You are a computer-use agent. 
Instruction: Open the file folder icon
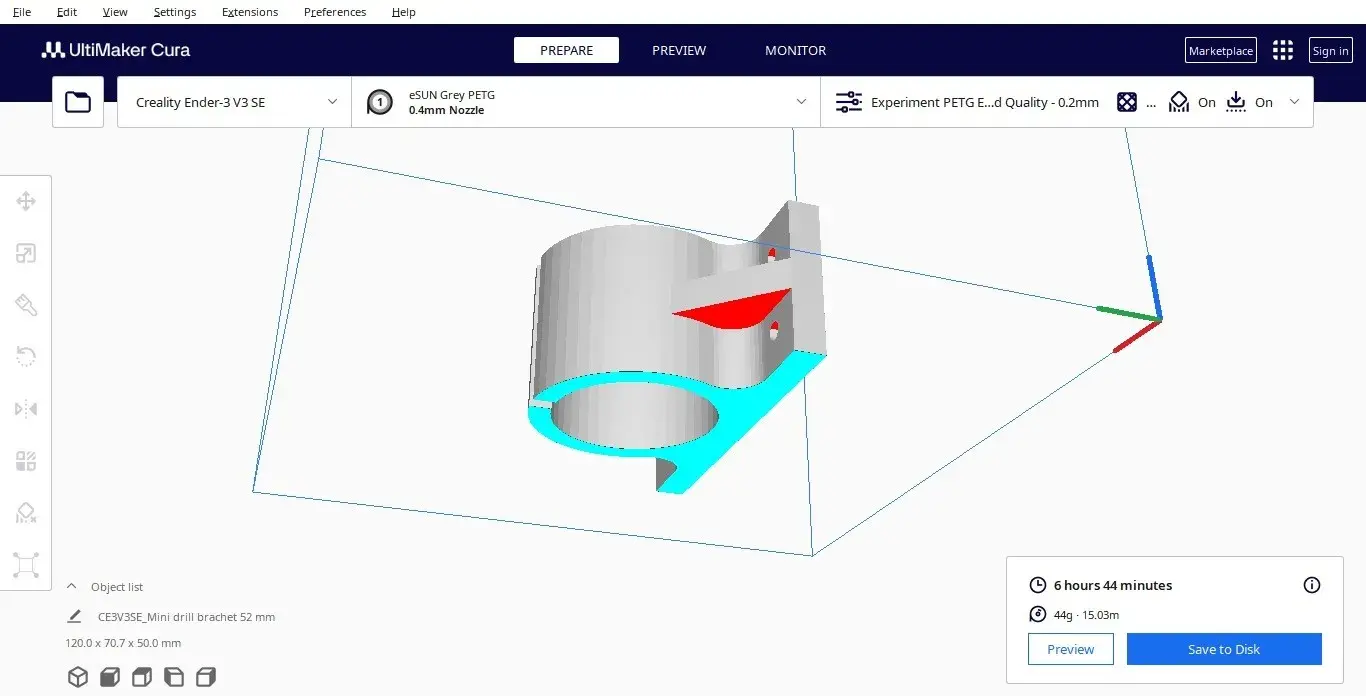(78, 102)
